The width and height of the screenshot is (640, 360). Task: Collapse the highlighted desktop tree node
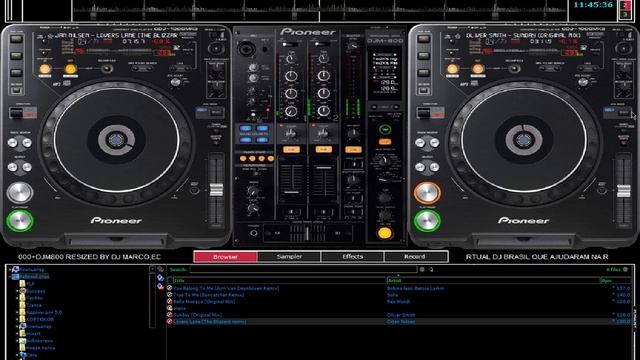[x=10, y=276]
